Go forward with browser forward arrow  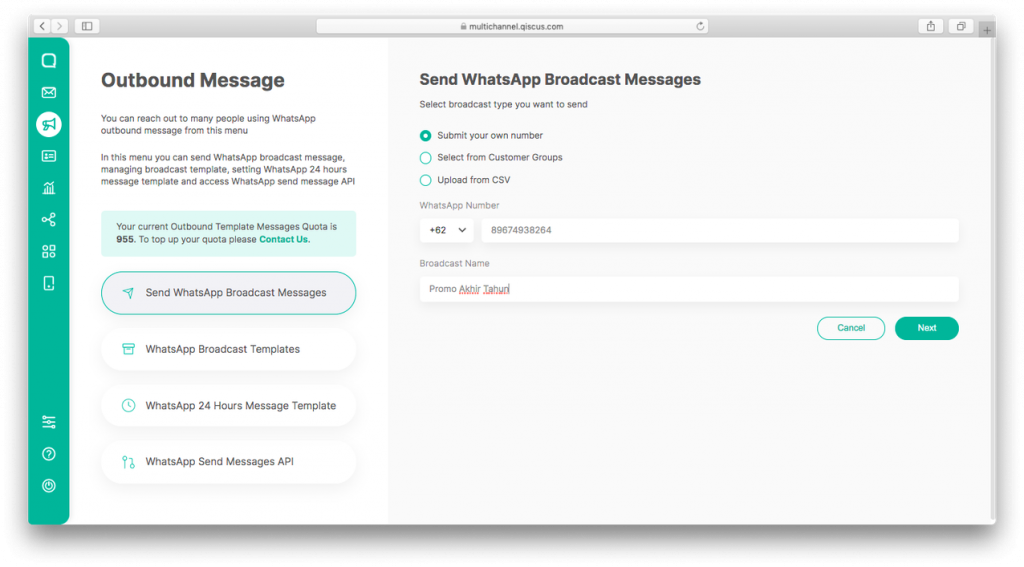[x=59, y=26]
